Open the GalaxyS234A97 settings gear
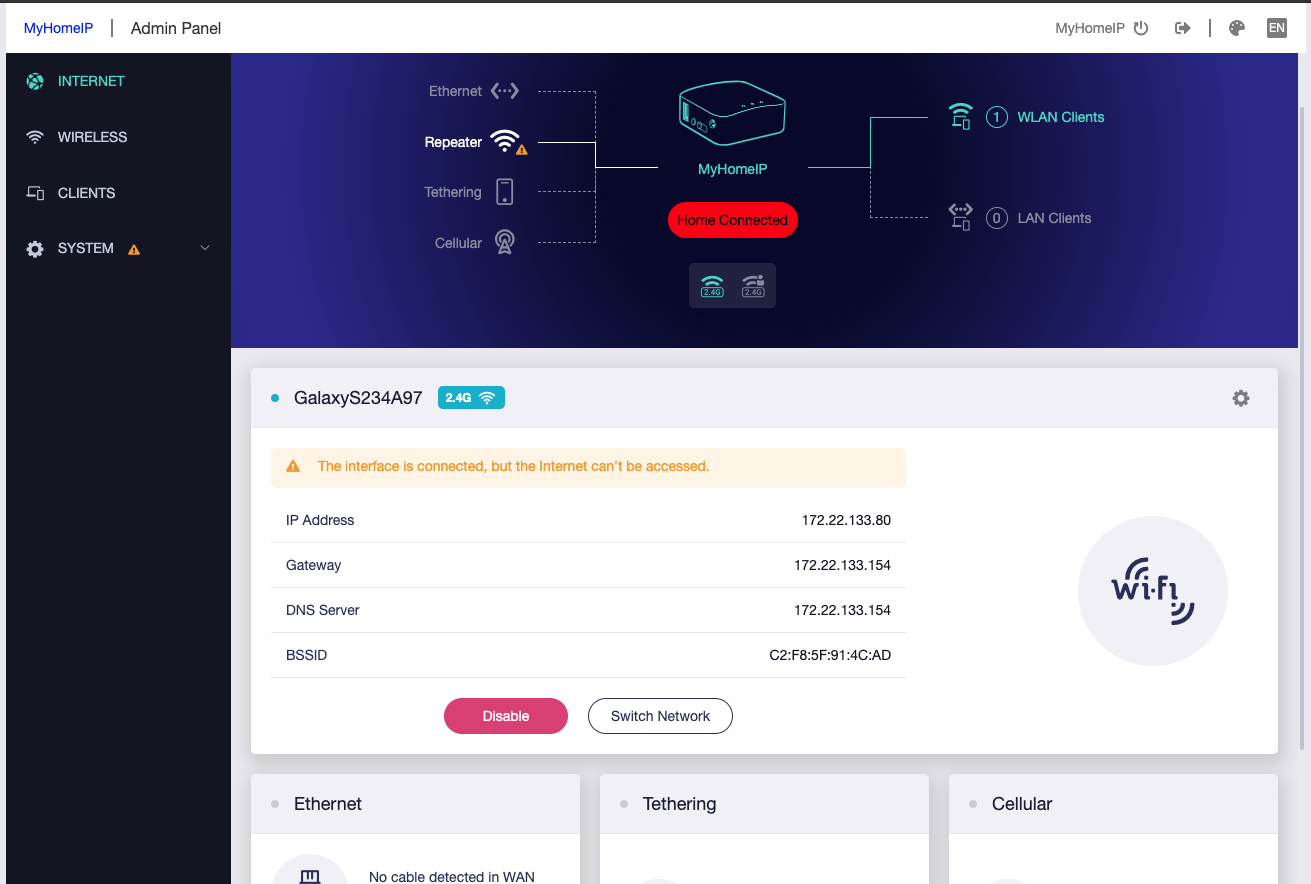 pyautogui.click(x=1241, y=398)
